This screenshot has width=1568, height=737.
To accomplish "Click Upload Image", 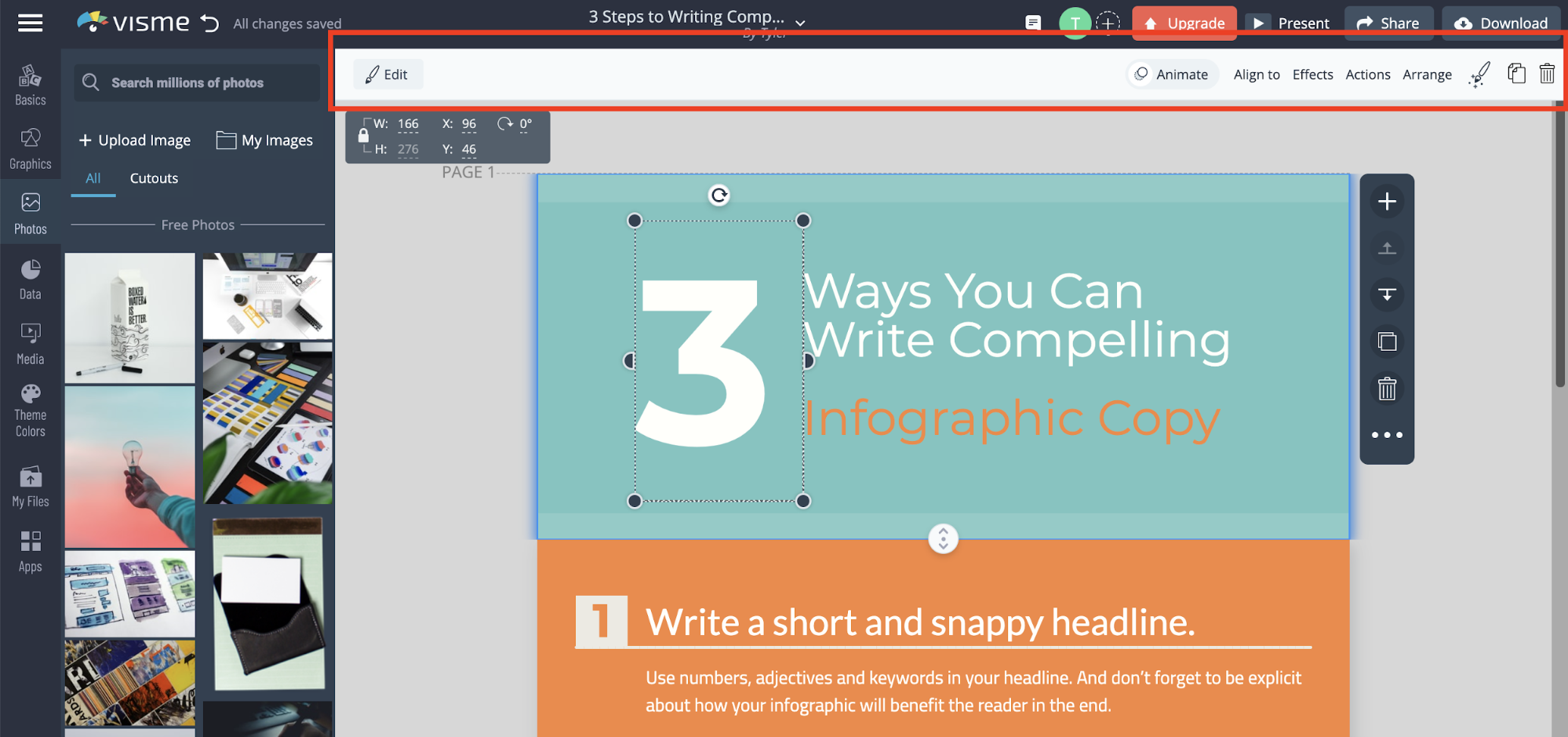I will [135, 140].
